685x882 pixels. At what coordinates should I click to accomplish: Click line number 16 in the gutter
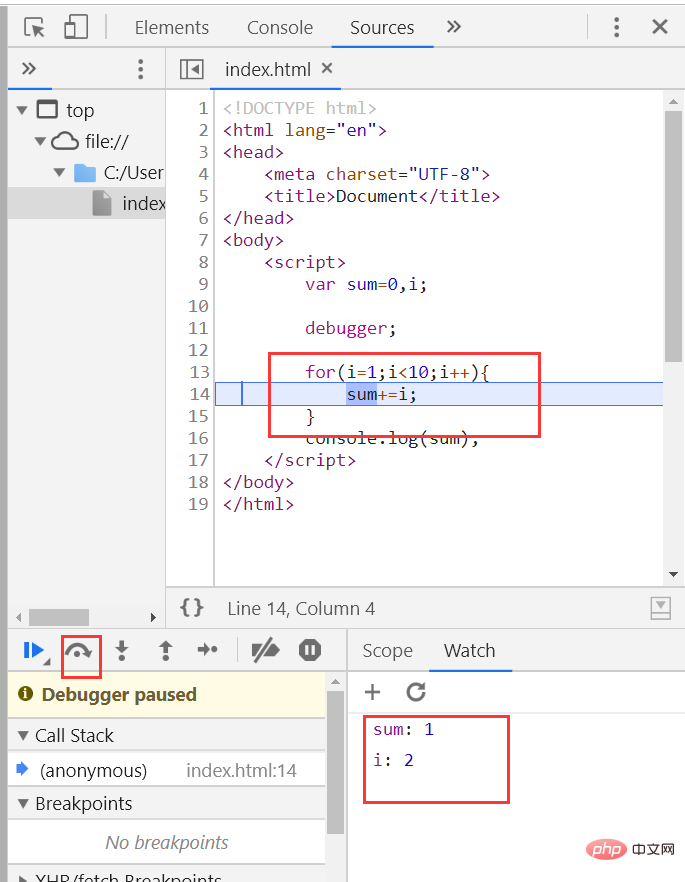coord(198,438)
